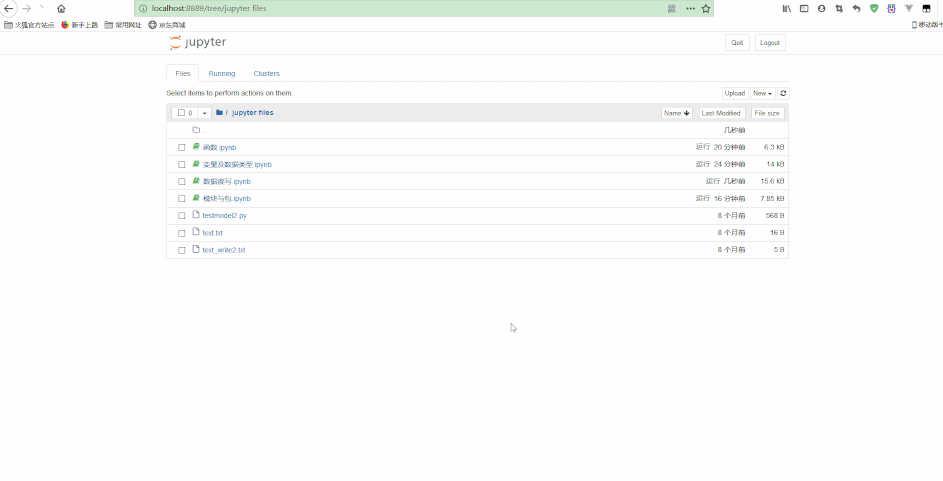Open the New dropdown menu
This screenshot has width=943, height=481.
pos(762,93)
